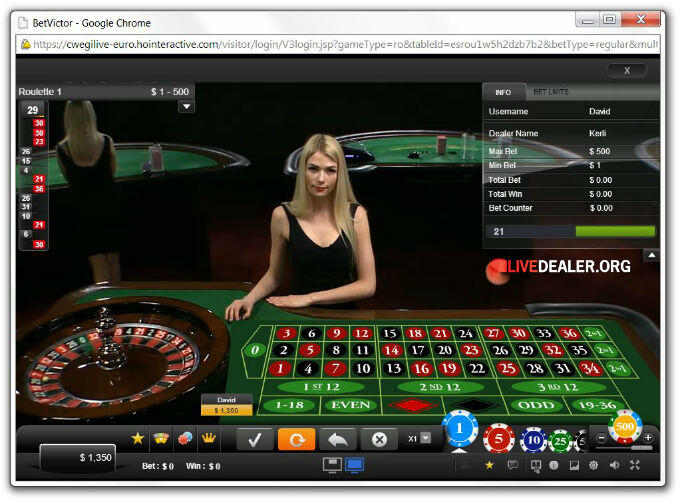Bet on the 1-18 field

point(289,405)
